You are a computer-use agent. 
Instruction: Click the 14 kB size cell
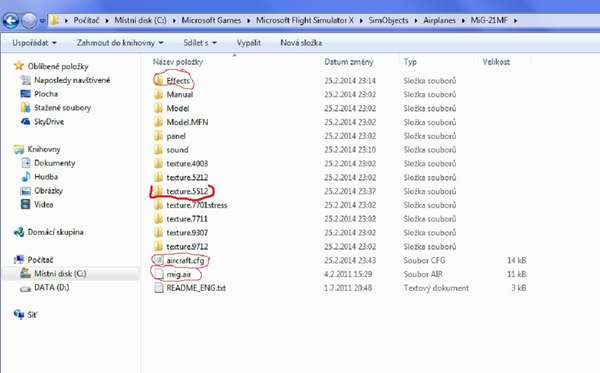[517, 261]
